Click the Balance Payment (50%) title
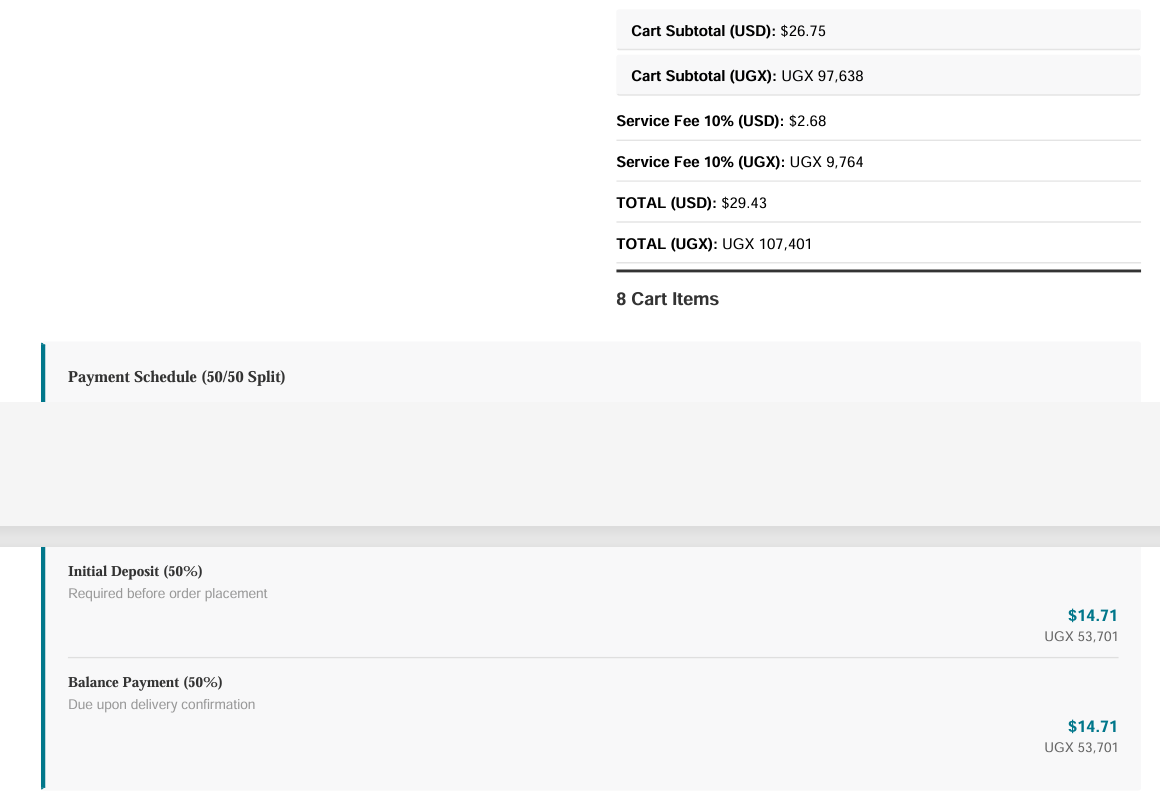Viewport: 1160px width, 799px height. click(145, 682)
